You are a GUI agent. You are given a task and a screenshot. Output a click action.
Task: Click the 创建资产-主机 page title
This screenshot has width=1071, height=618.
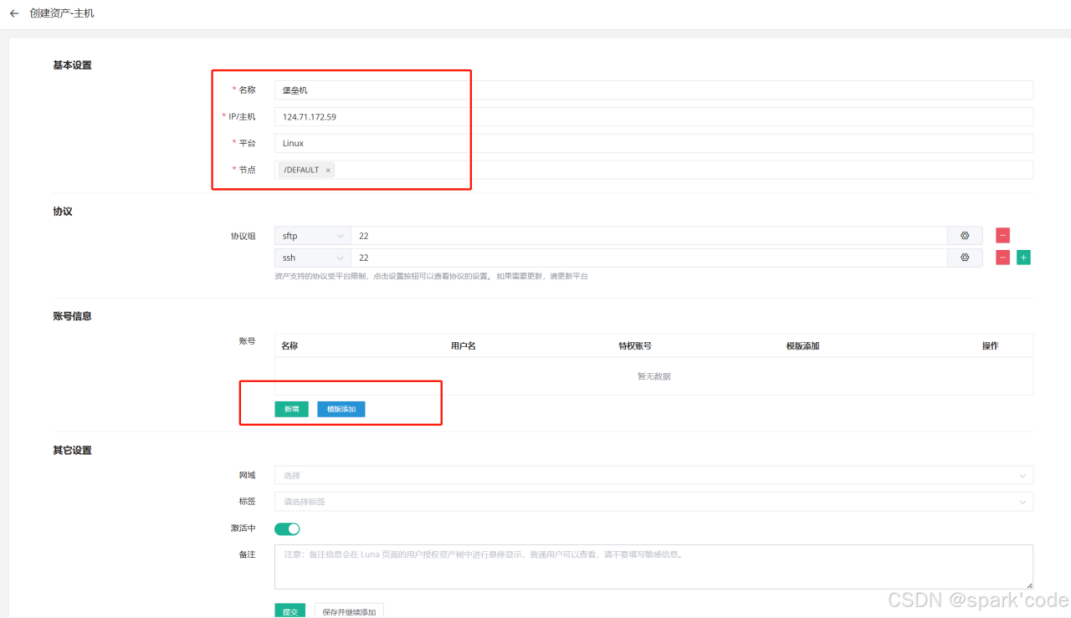click(x=62, y=14)
